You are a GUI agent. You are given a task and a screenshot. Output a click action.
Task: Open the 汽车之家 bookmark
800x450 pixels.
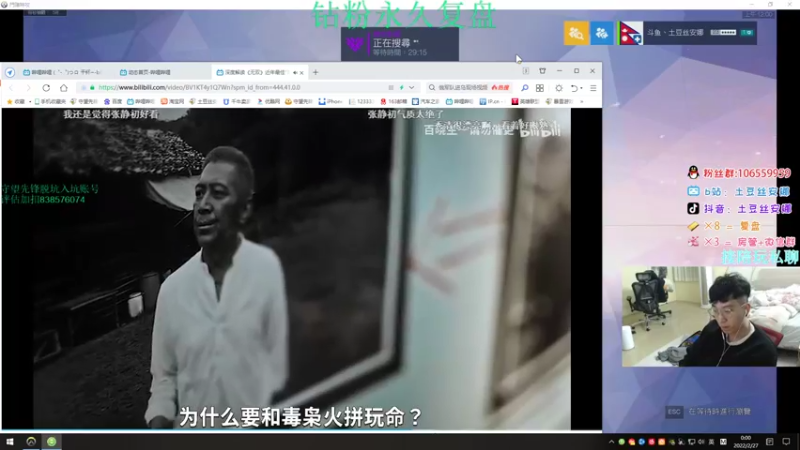pos(426,102)
